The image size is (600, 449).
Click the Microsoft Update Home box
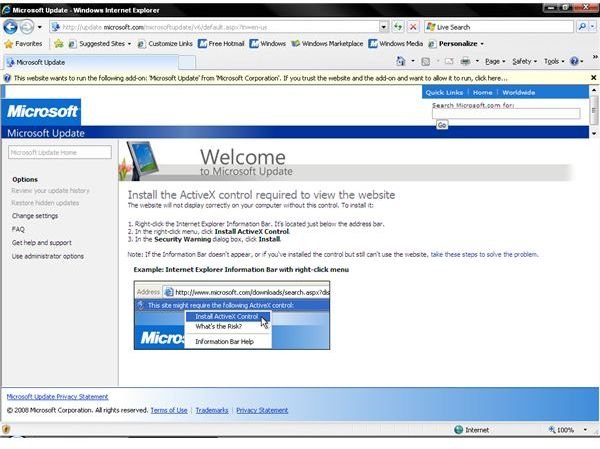[x=60, y=152]
